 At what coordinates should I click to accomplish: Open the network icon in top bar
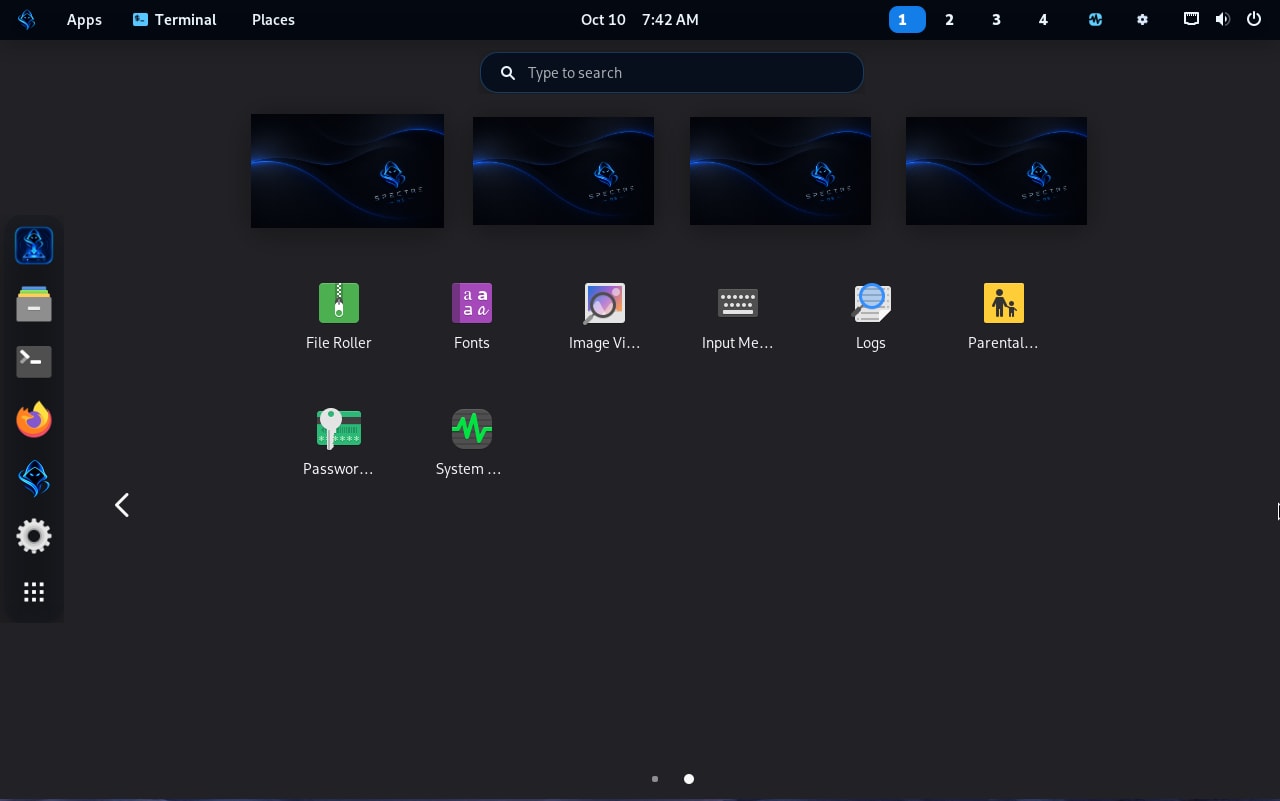[x=1191, y=19]
